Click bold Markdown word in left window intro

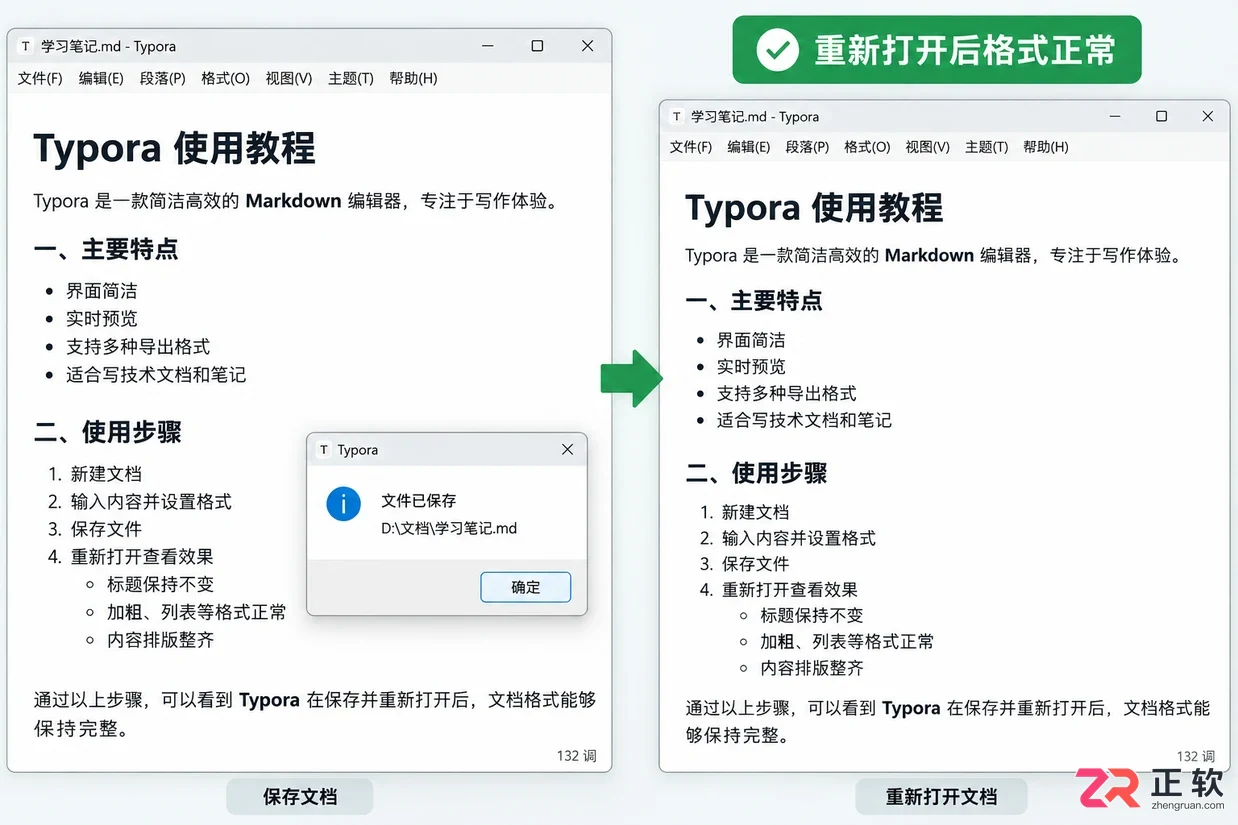pos(294,201)
